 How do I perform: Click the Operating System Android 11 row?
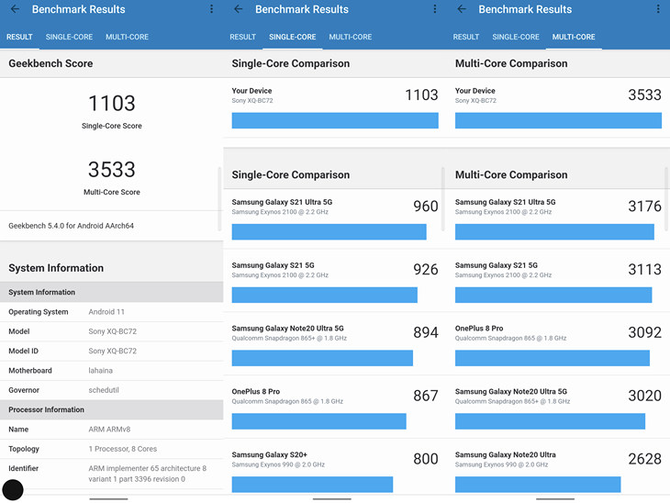(111, 312)
